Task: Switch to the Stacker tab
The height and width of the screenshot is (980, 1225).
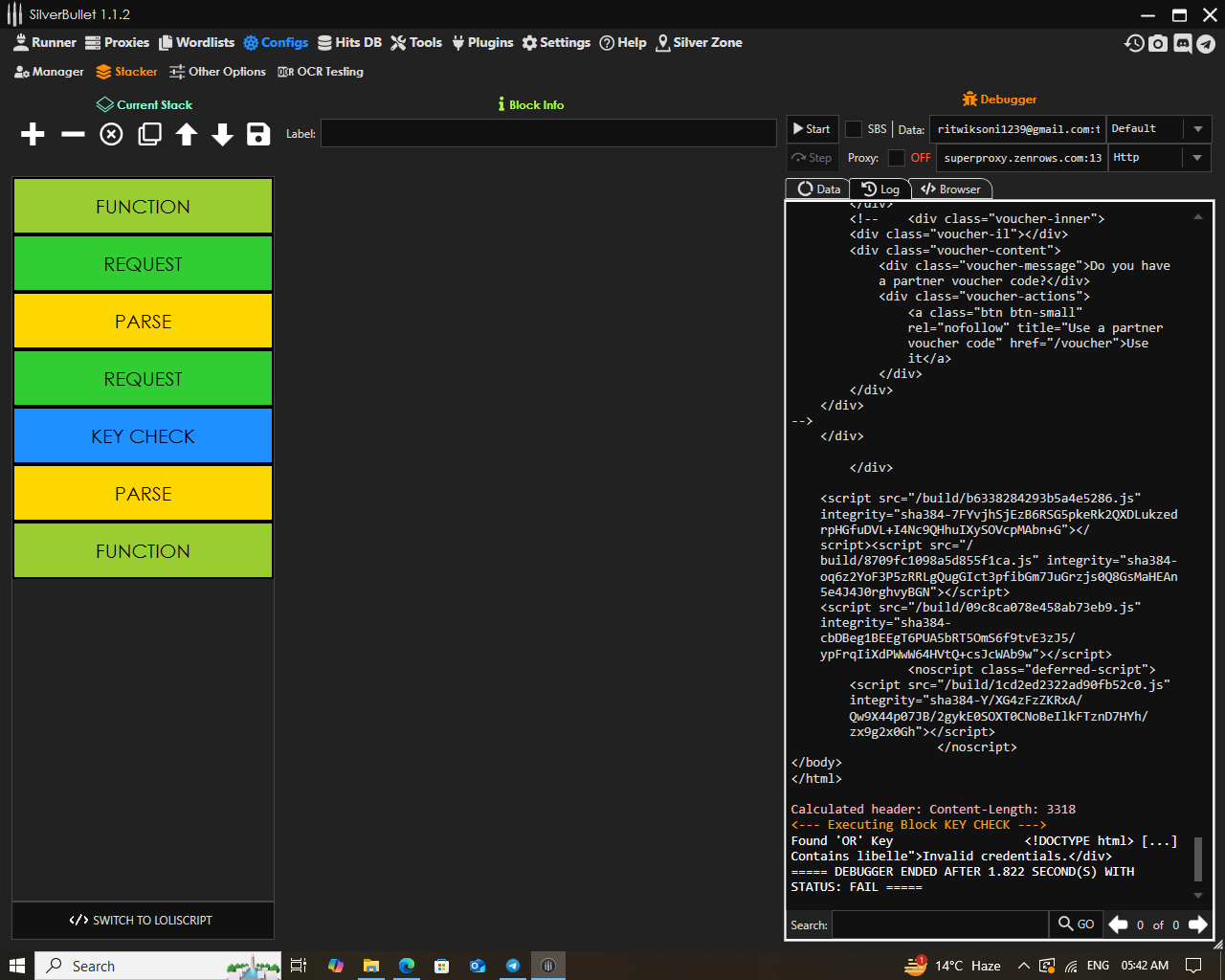Action: pos(126,72)
